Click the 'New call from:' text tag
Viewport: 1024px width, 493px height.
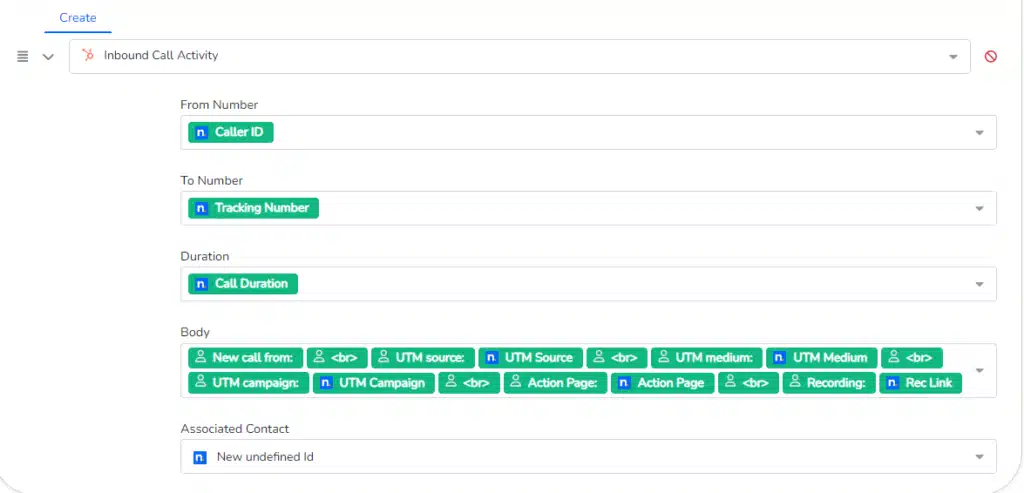tap(246, 357)
